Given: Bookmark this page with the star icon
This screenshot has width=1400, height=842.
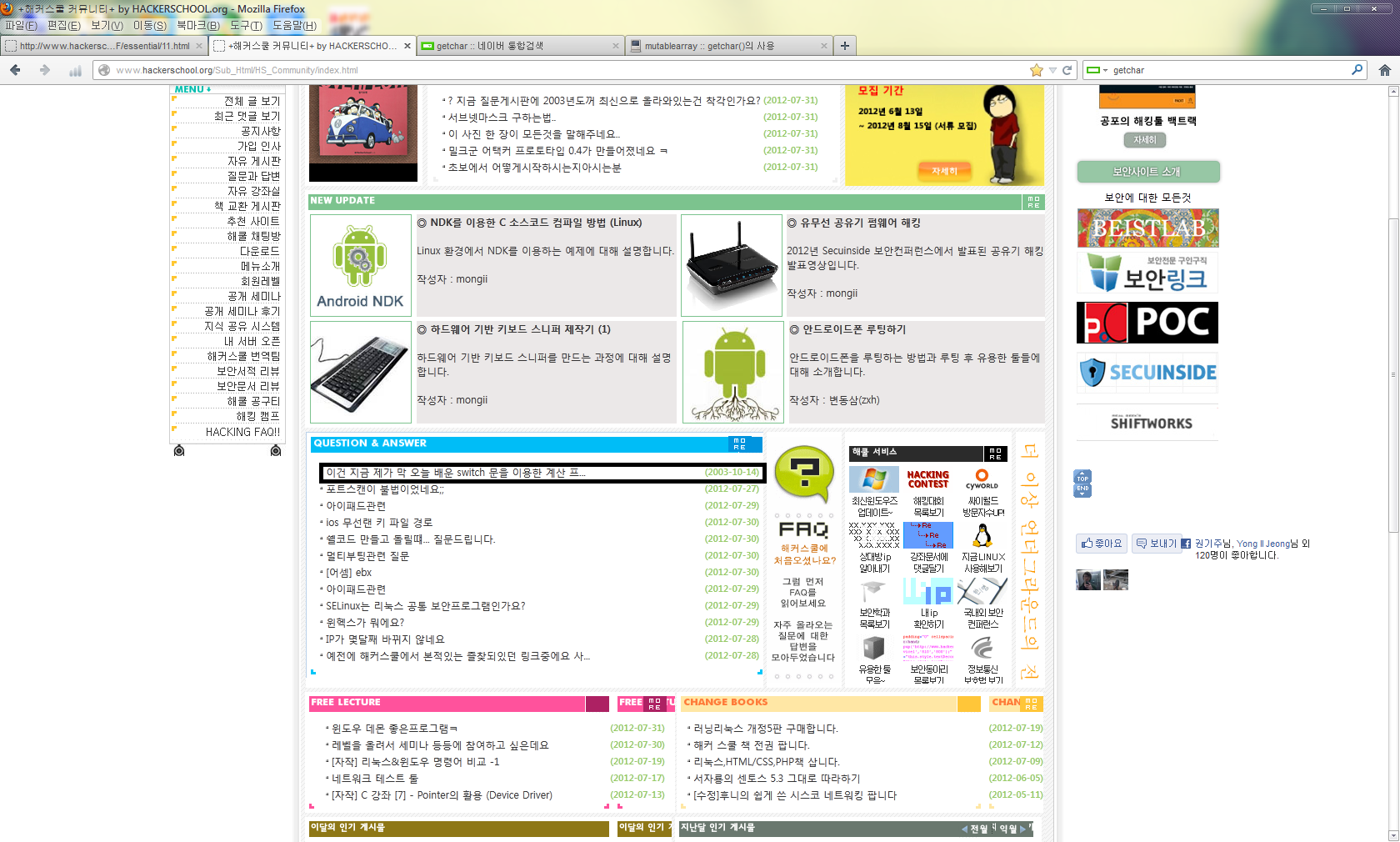Looking at the screenshot, I should point(1036,70).
